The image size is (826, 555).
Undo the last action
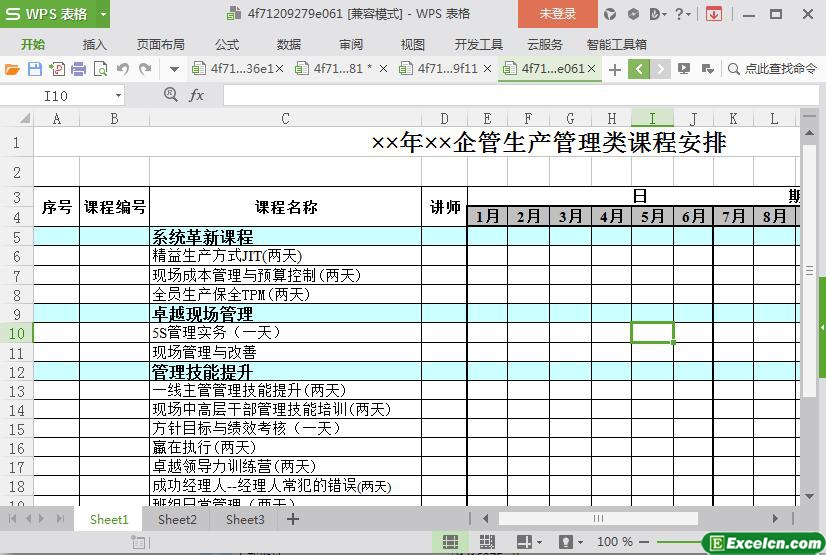pyautogui.click(x=123, y=69)
